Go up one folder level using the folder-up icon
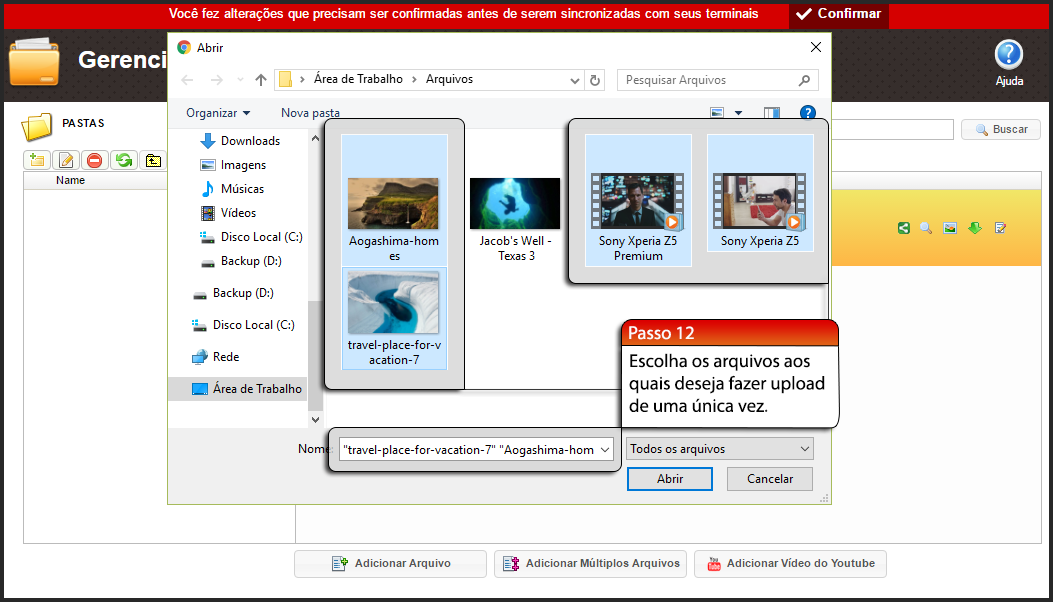 pyautogui.click(x=153, y=159)
